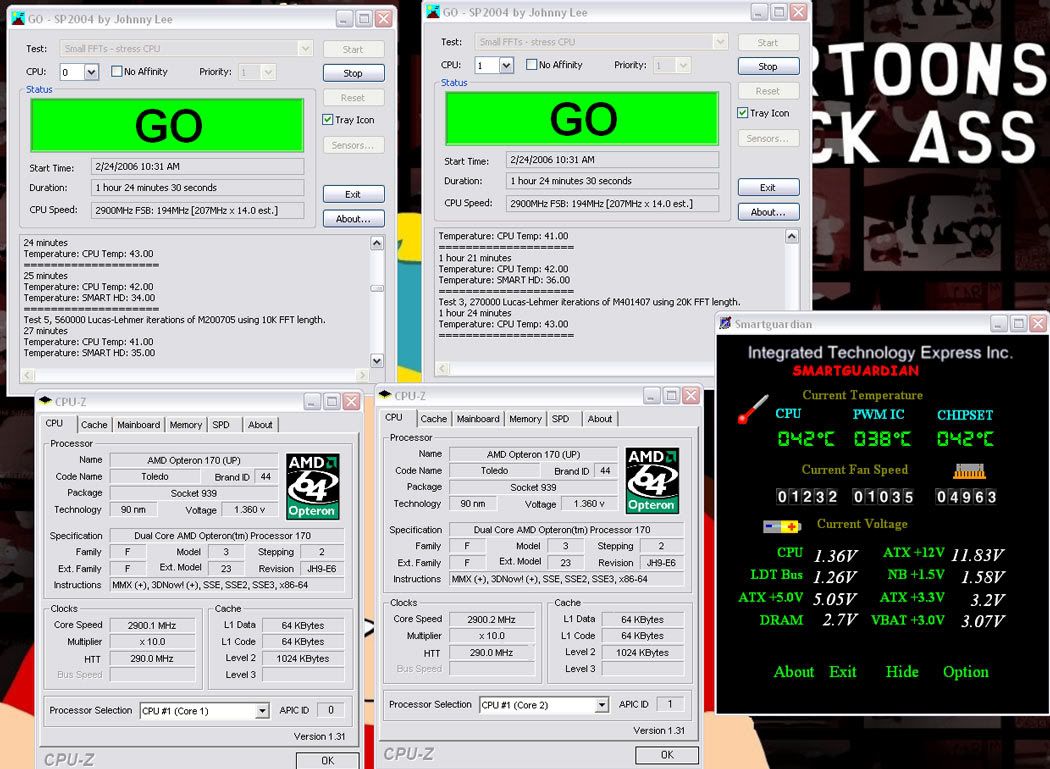Click the battery voltage icon in Smartguardian

tap(781, 527)
